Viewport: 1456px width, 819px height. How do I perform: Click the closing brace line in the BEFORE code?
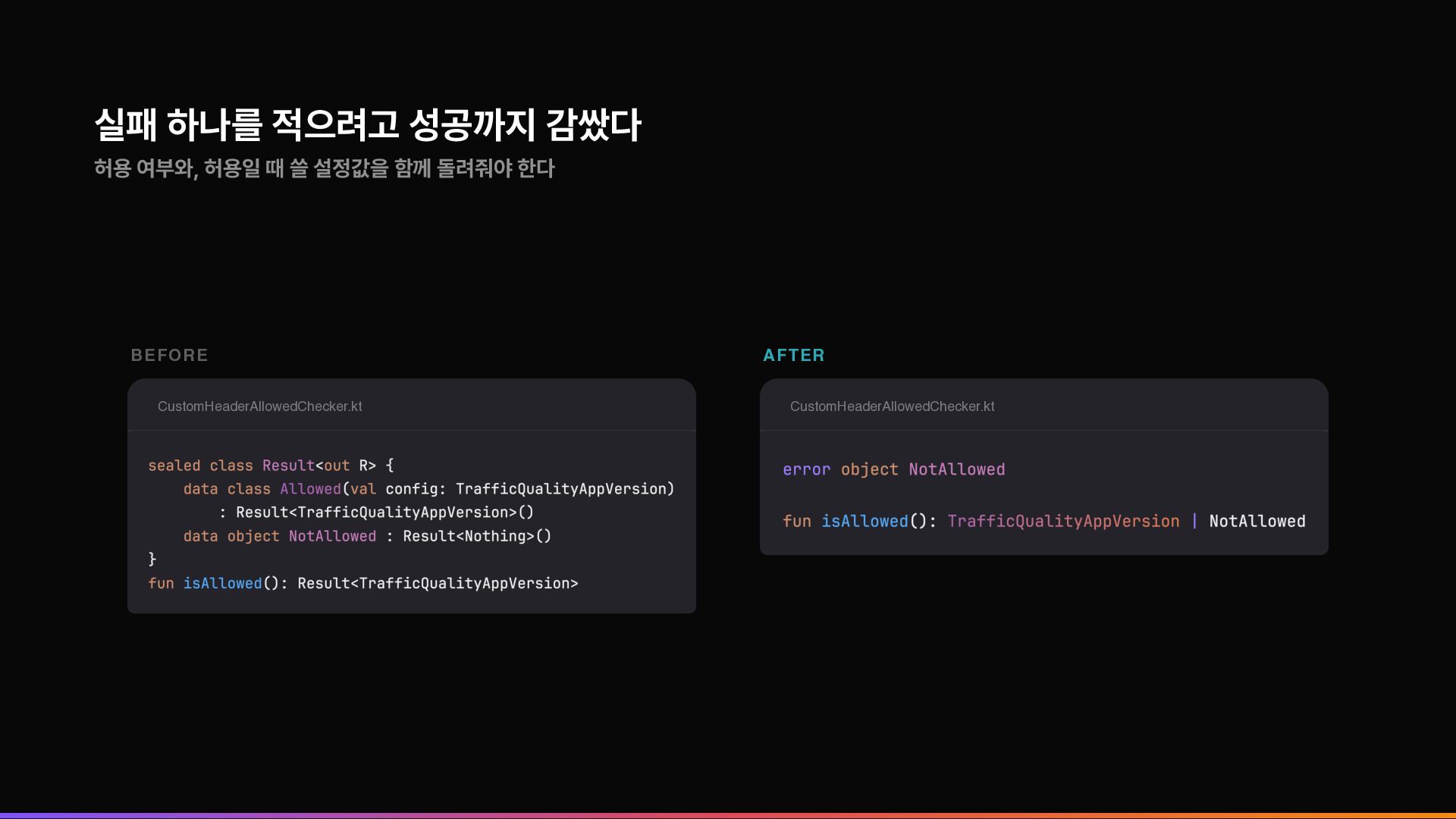pyautogui.click(x=152, y=560)
